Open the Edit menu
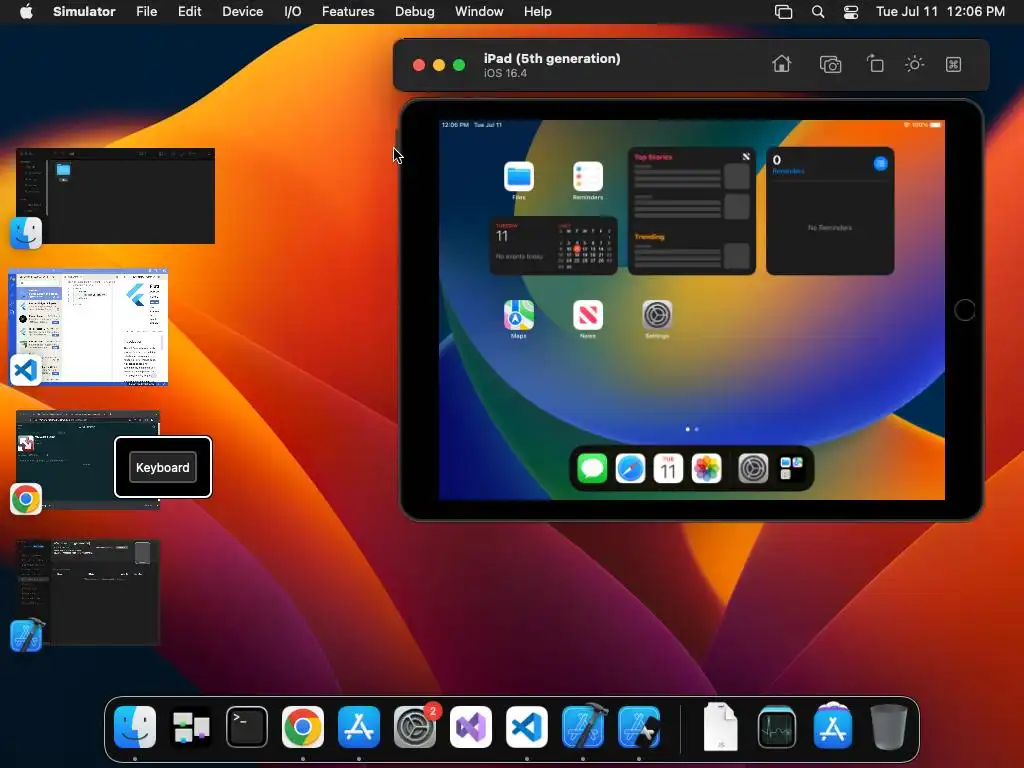Screen dimensions: 1024x768 (189, 11)
